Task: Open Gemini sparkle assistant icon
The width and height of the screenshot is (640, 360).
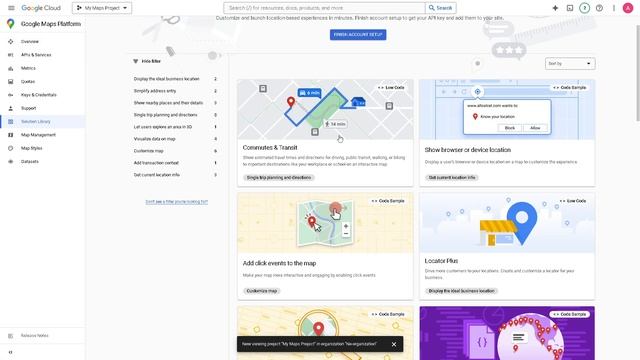Action: point(555,8)
